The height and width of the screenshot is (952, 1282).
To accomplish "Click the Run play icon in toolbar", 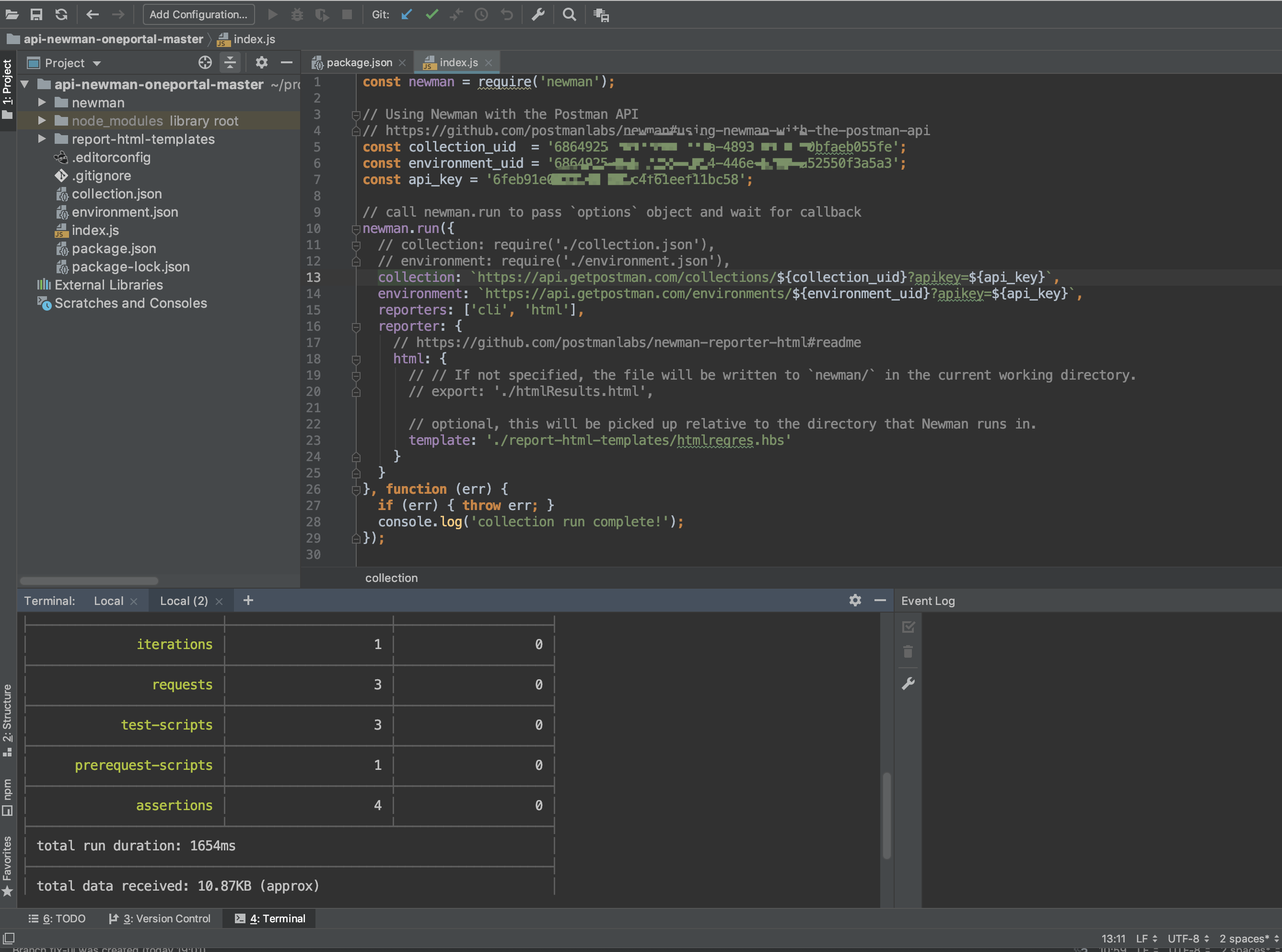I will (273, 14).
